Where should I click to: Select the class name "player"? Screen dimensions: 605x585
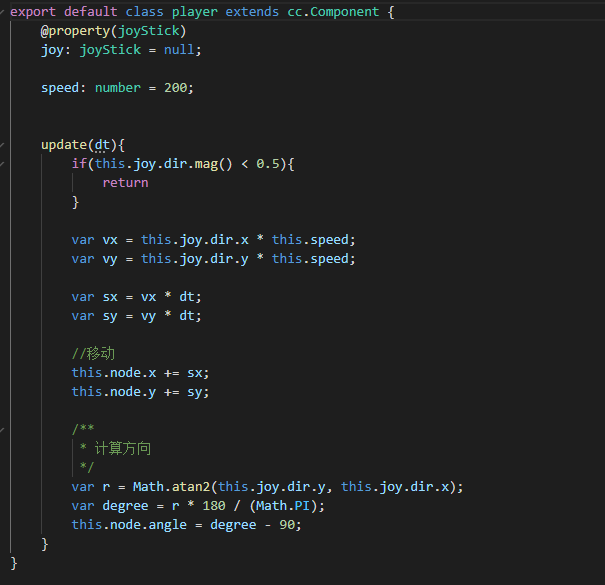pos(194,12)
